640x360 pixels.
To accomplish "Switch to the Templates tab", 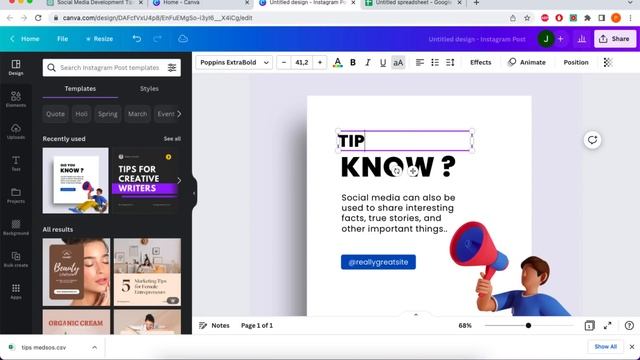I will click(x=80, y=89).
